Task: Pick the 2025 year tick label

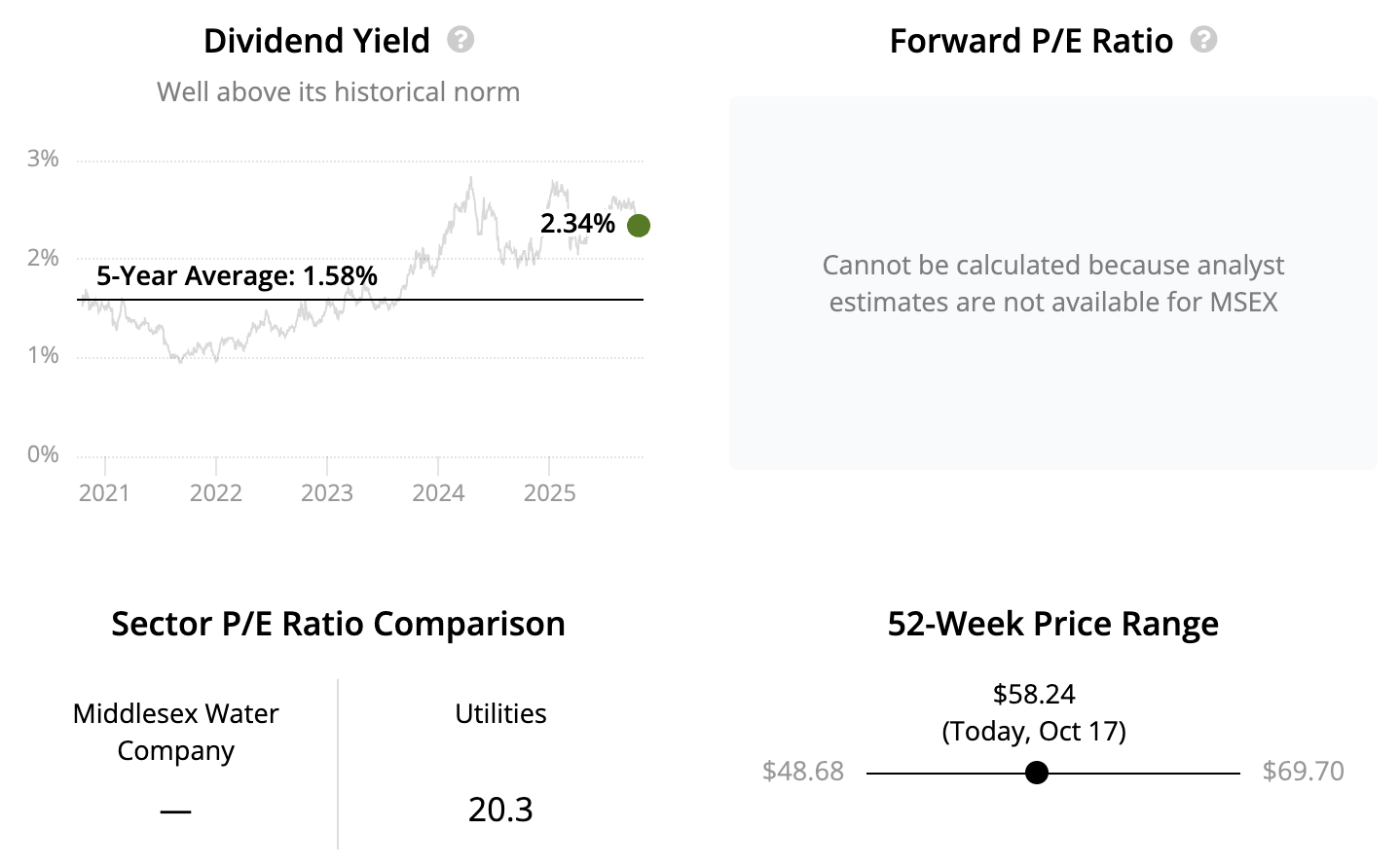Action: pyautogui.click(x=549, y=492)
